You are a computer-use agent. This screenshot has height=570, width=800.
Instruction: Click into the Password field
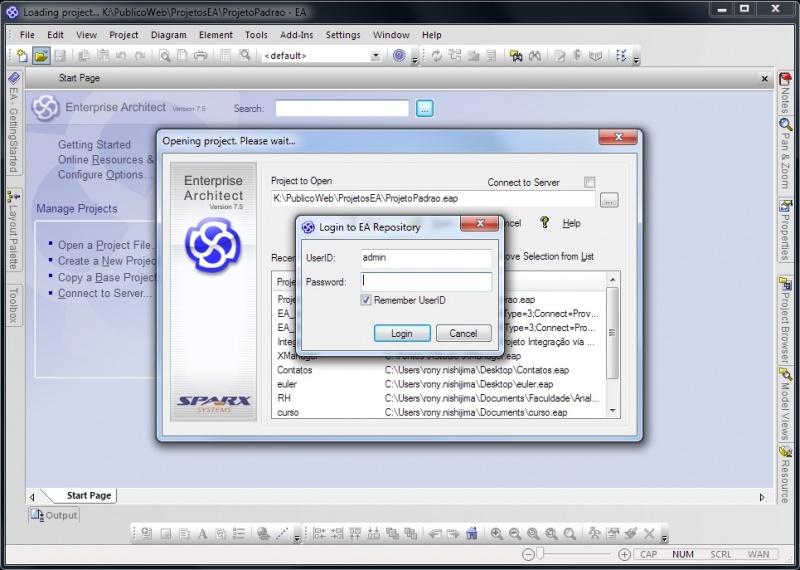[x=426, y=282]
